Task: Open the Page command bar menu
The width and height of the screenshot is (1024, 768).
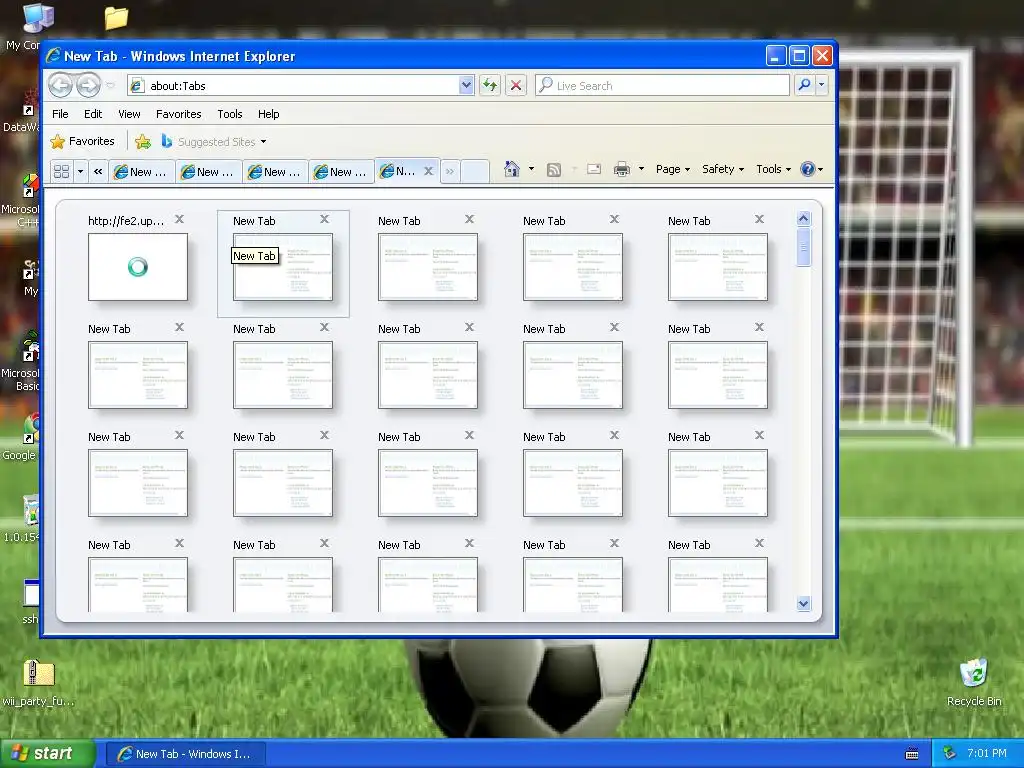Action: tap(673, 169)
